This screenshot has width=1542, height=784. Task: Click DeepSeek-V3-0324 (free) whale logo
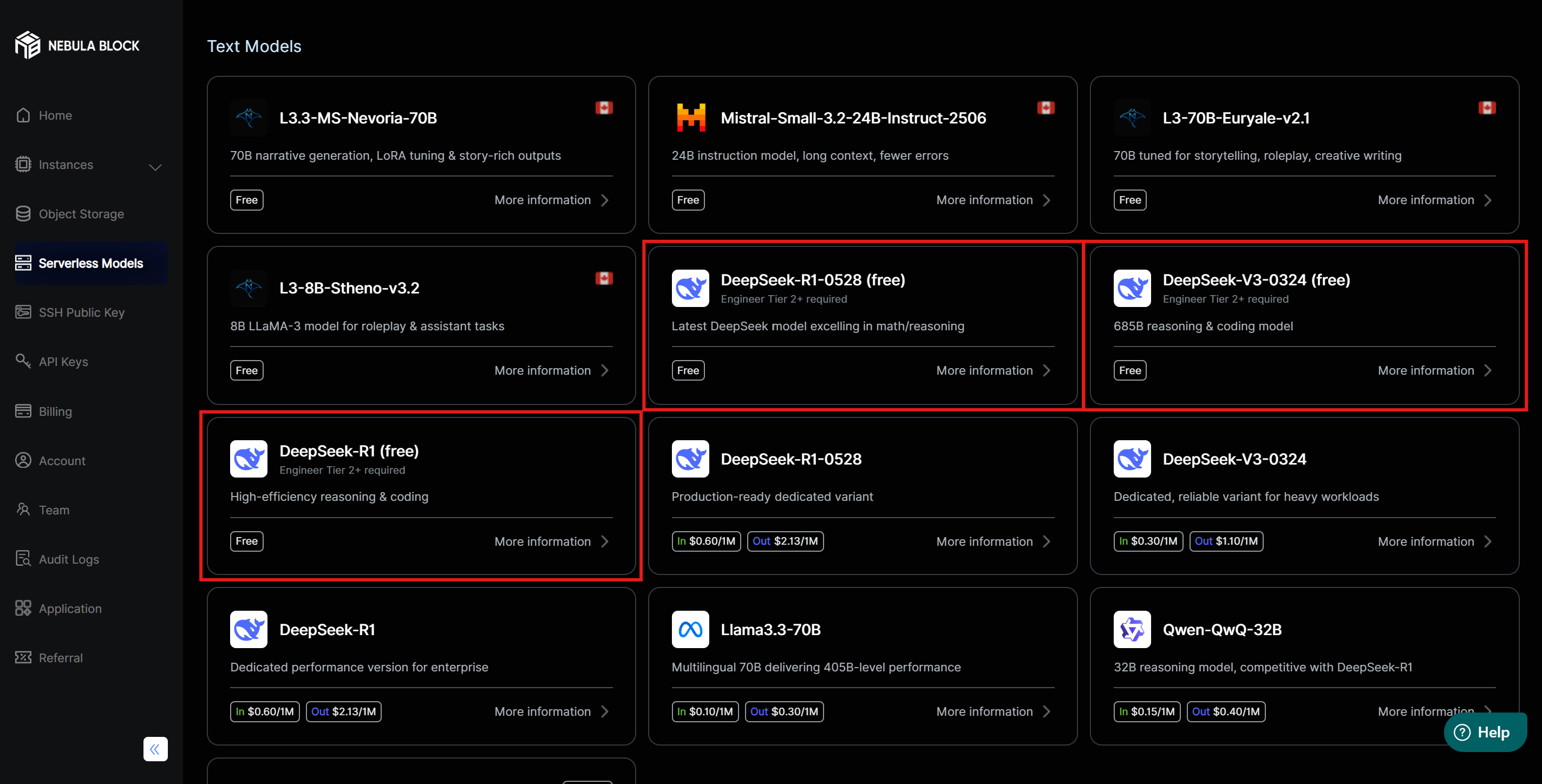click(x=1132, y=288)
